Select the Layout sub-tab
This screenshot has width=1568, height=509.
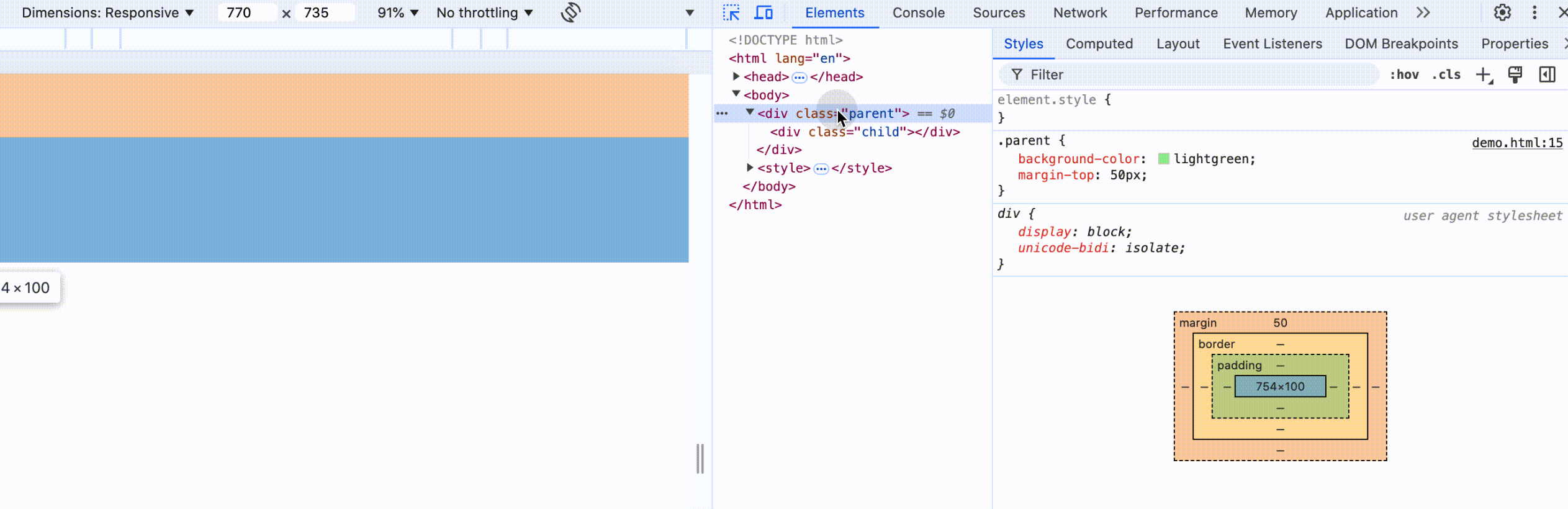1178,44
